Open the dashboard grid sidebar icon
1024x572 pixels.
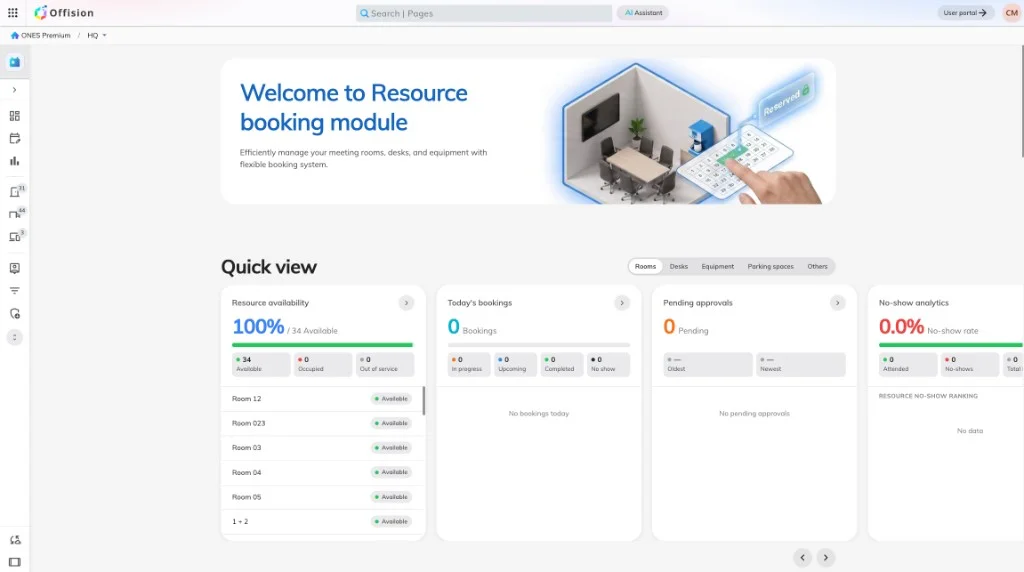point(14,116)
